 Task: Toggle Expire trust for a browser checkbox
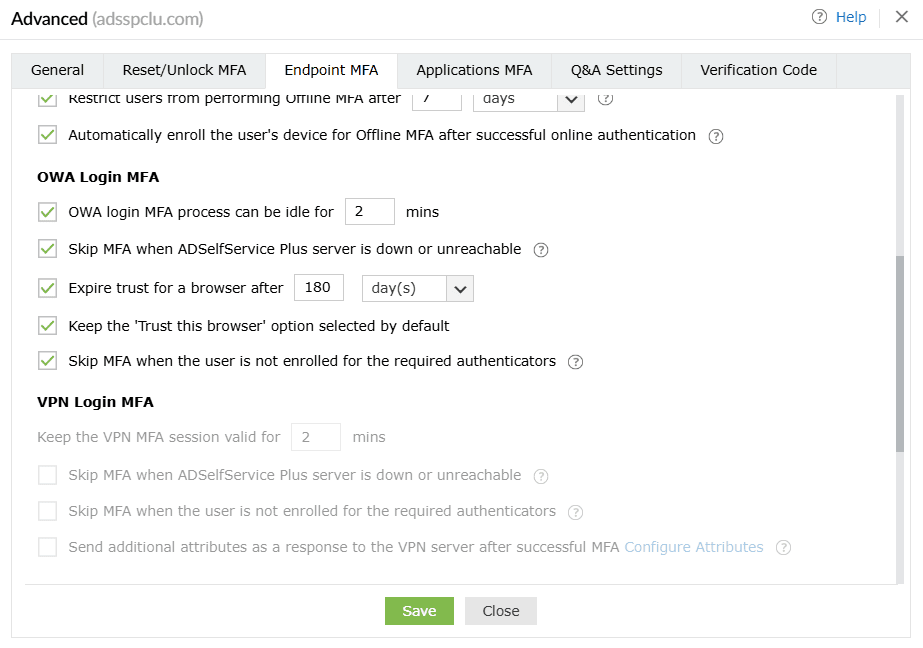(x=47, y=288)
